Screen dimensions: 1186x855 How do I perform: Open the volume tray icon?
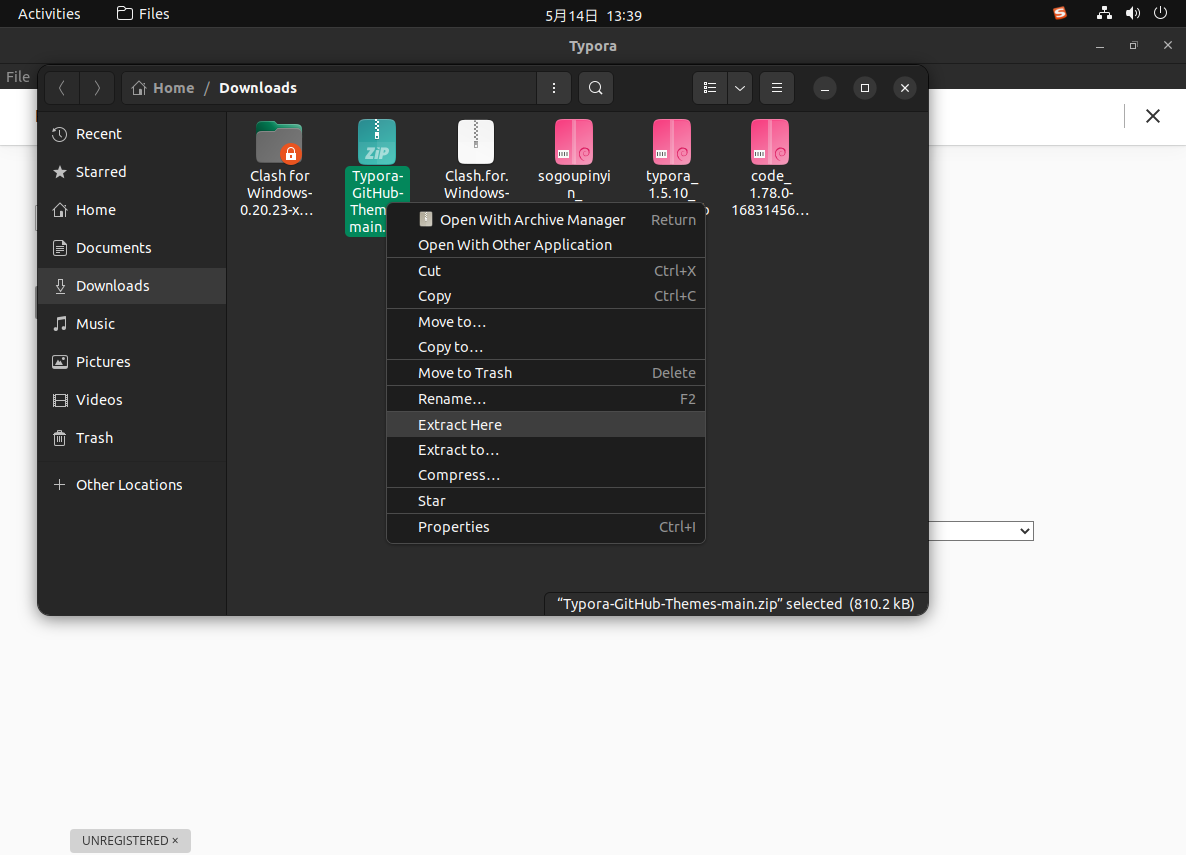[1132, 13]
